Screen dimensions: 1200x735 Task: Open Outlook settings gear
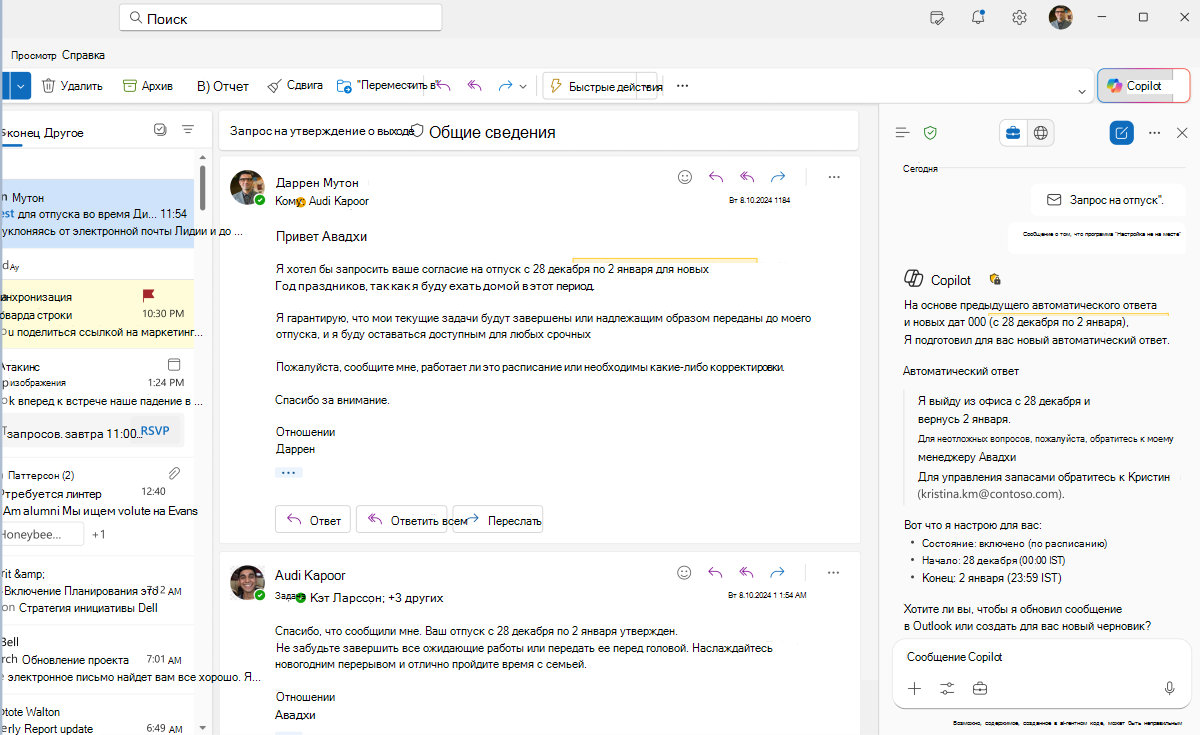click(1019, 17)
